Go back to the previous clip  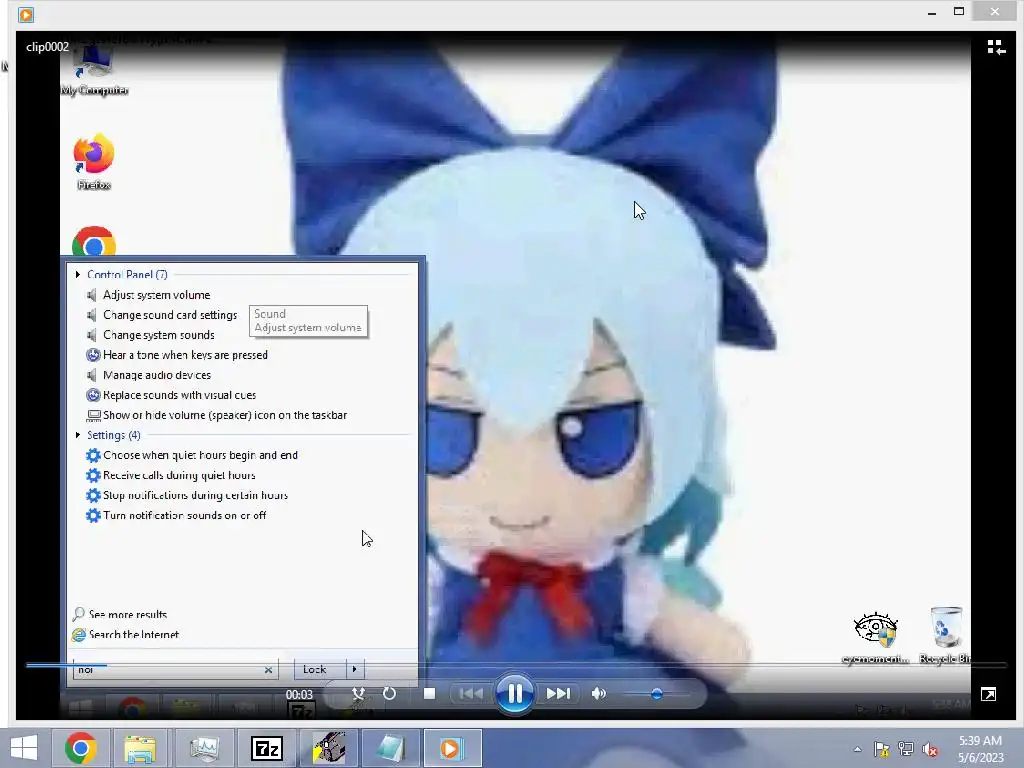471,694
